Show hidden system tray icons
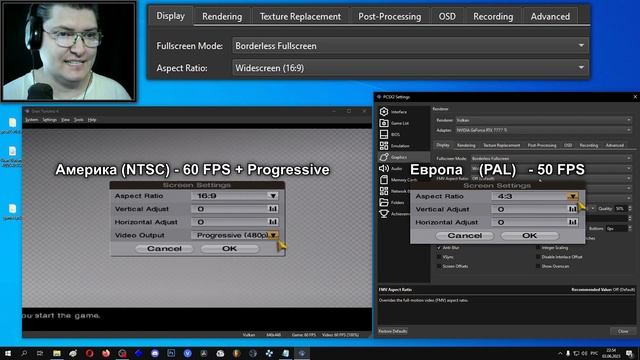Viewport: 640px width, 360px height. tap(560, 353)
